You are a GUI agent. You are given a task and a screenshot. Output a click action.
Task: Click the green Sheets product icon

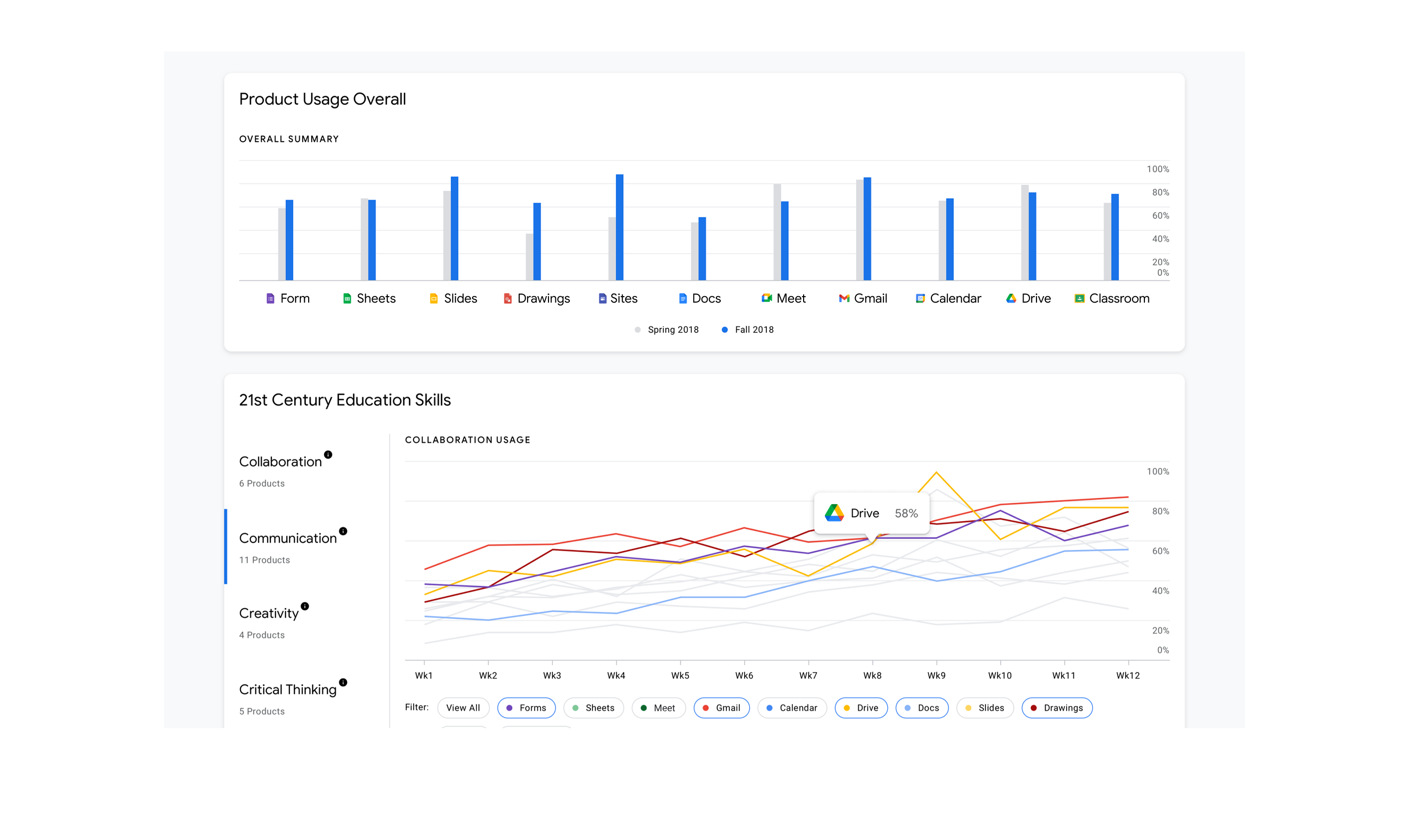[x=347, y=298]
